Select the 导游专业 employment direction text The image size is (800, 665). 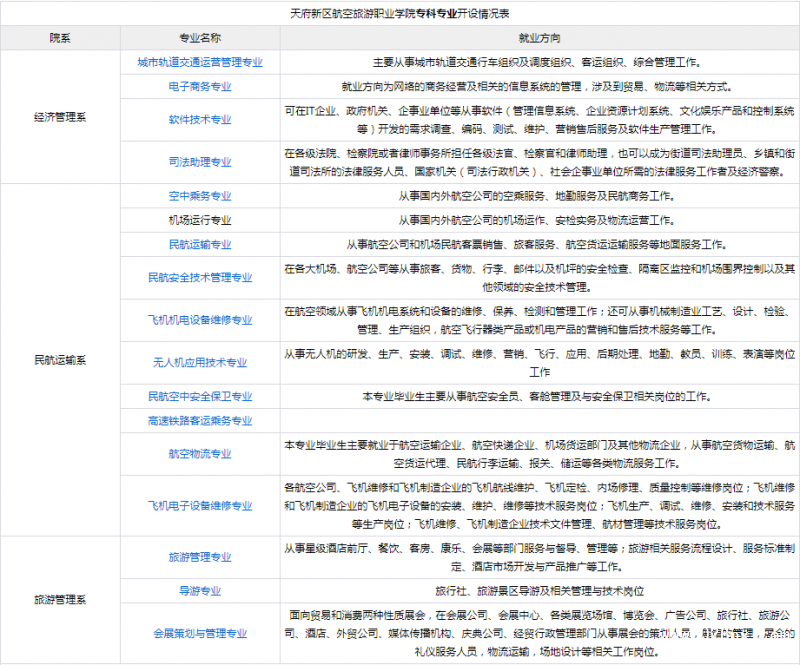coord(539,591)
